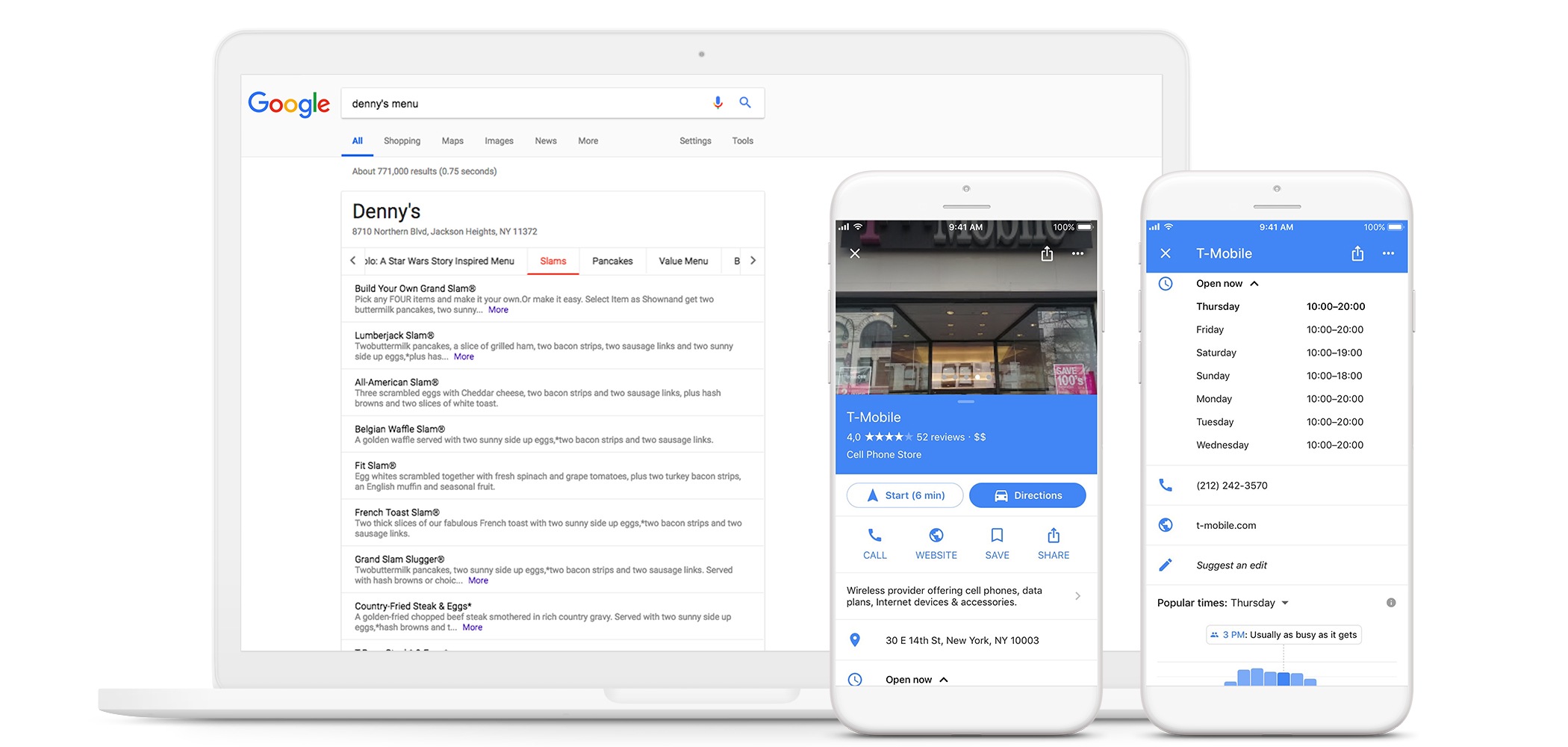1568x747 pixels.
Task: Open three-dot menu in blue T-Mobile header
Action: pos(1388,254)
